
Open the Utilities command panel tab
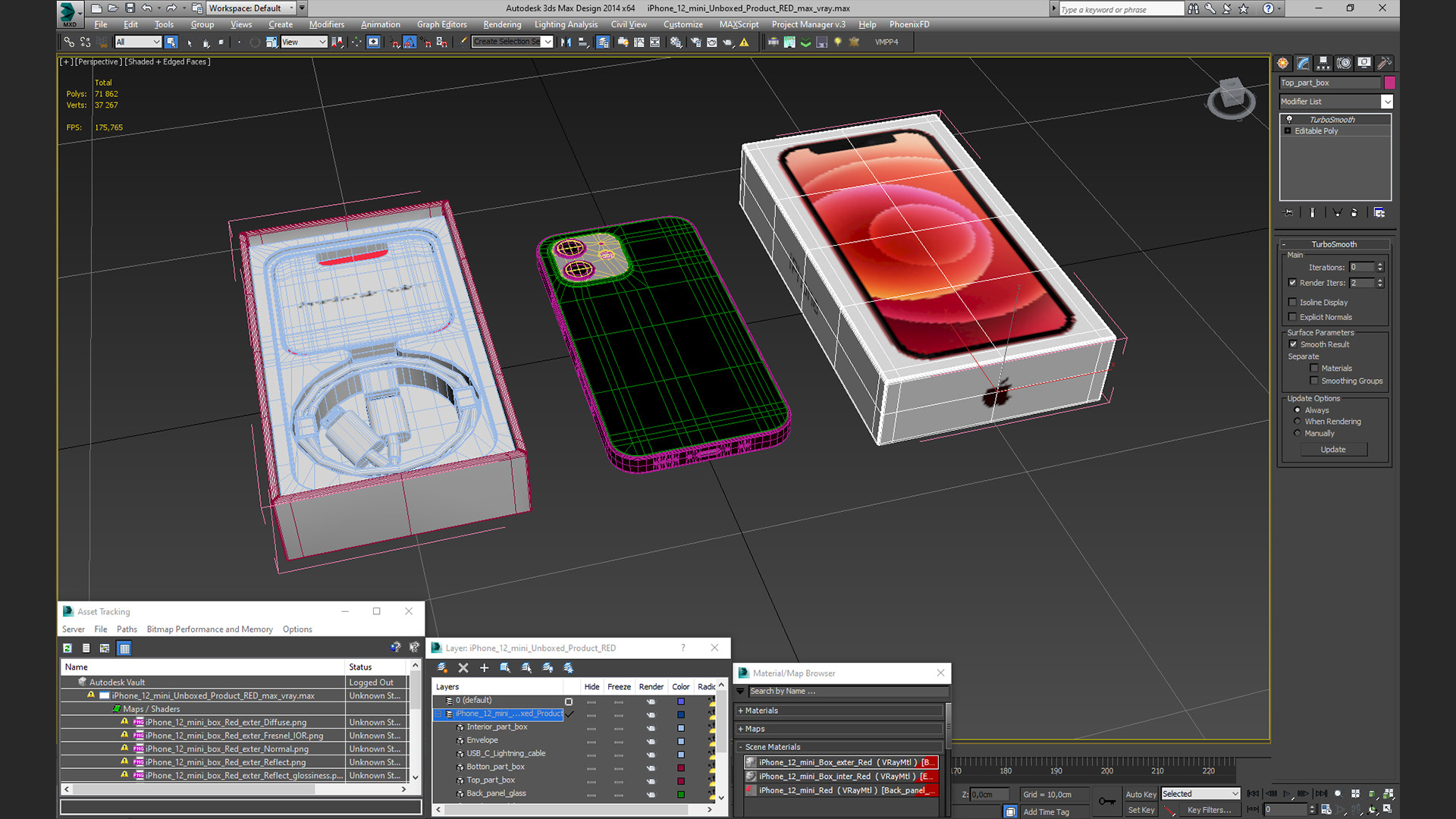pyautogui.click(x=1385, y=63)
